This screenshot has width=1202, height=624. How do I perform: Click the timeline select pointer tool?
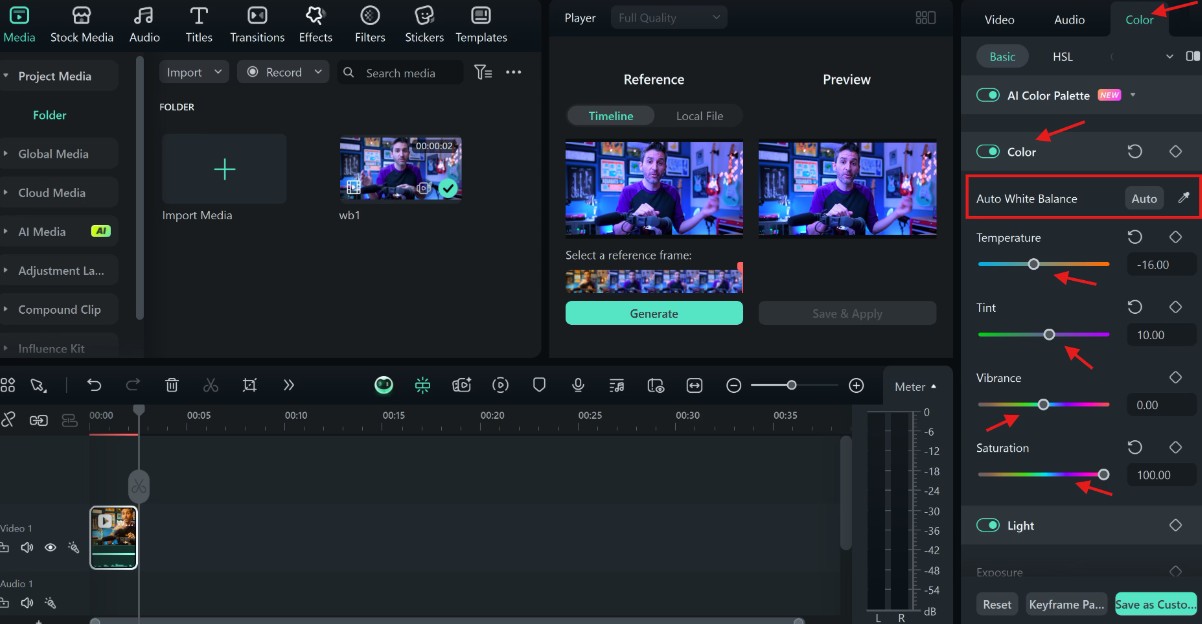38,385
